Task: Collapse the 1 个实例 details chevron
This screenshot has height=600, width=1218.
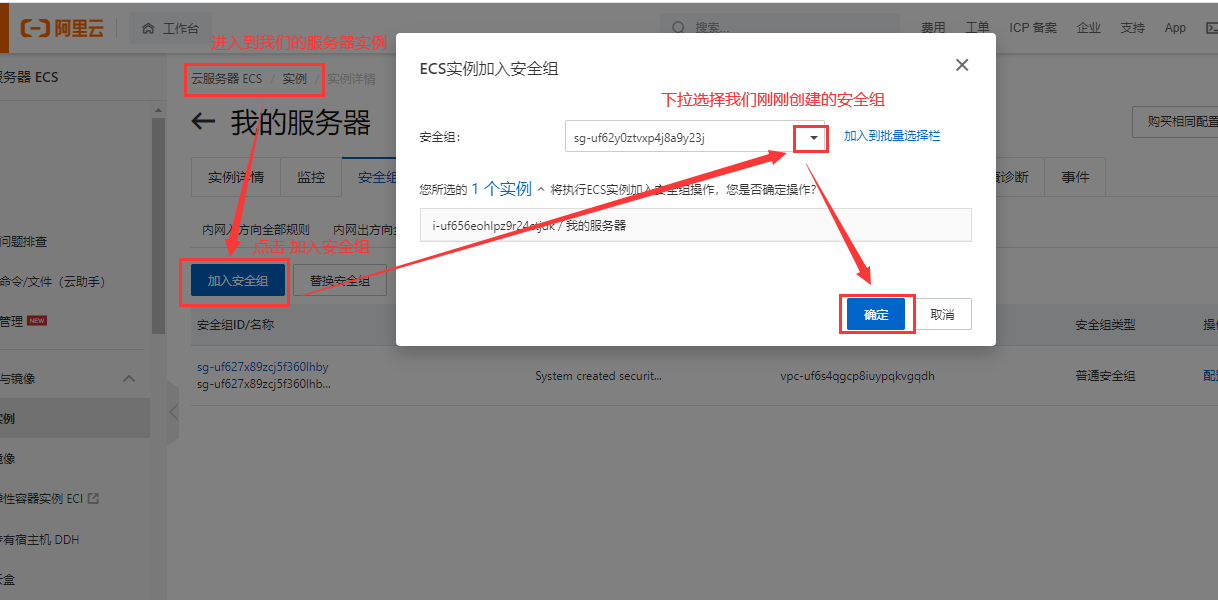Action: pyautogui.click(x=540, y=187)
